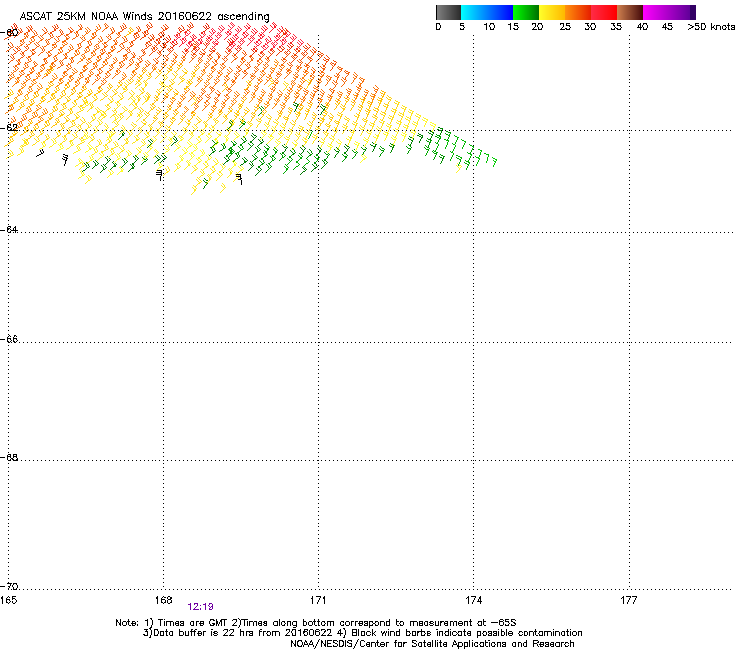The width and height of the screenshot is (740, 650).
Task: Click the note about Data buffer 22 hrs
Action: (x=362, y=633)
